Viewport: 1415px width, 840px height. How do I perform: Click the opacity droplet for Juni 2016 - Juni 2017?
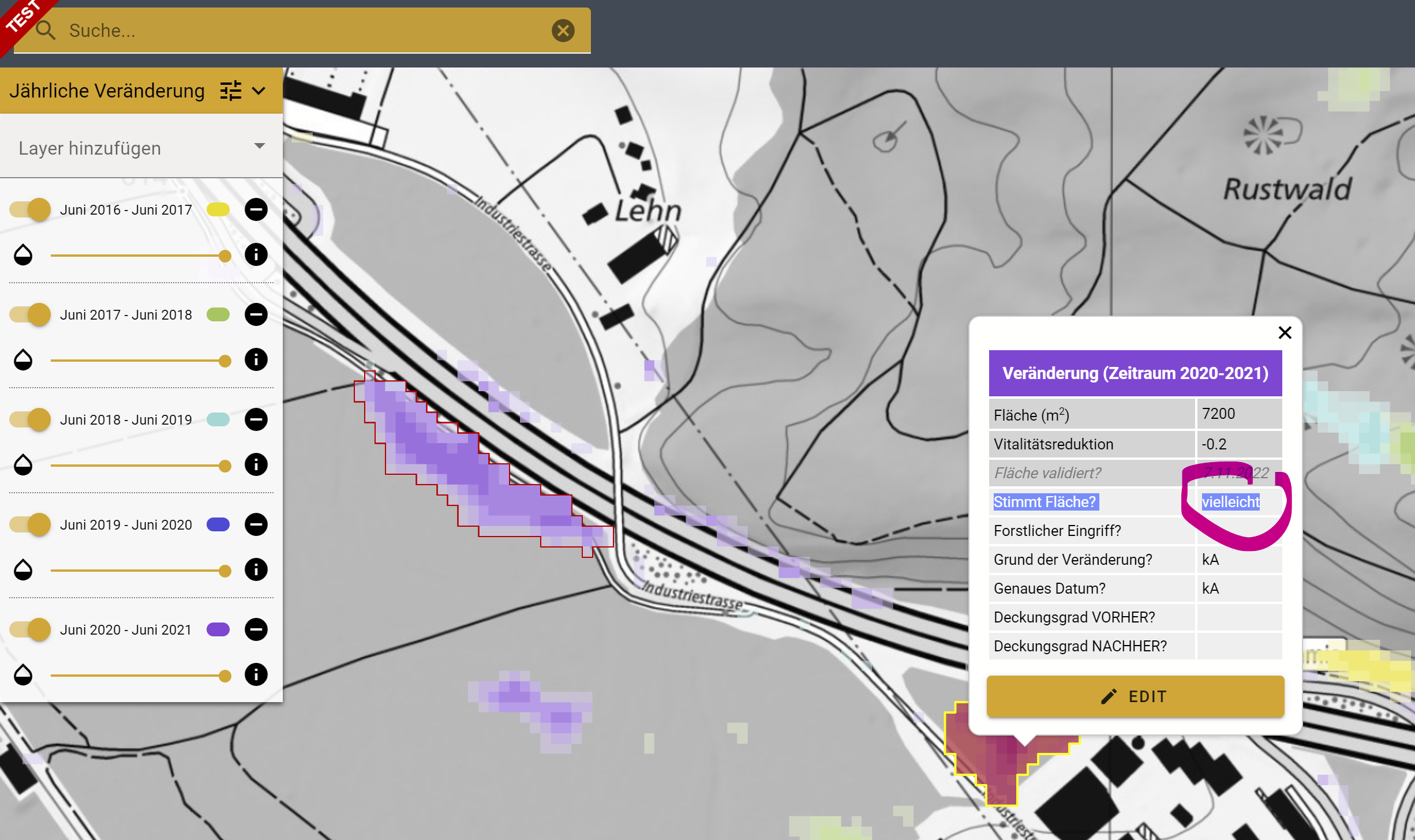click(23, 255)
